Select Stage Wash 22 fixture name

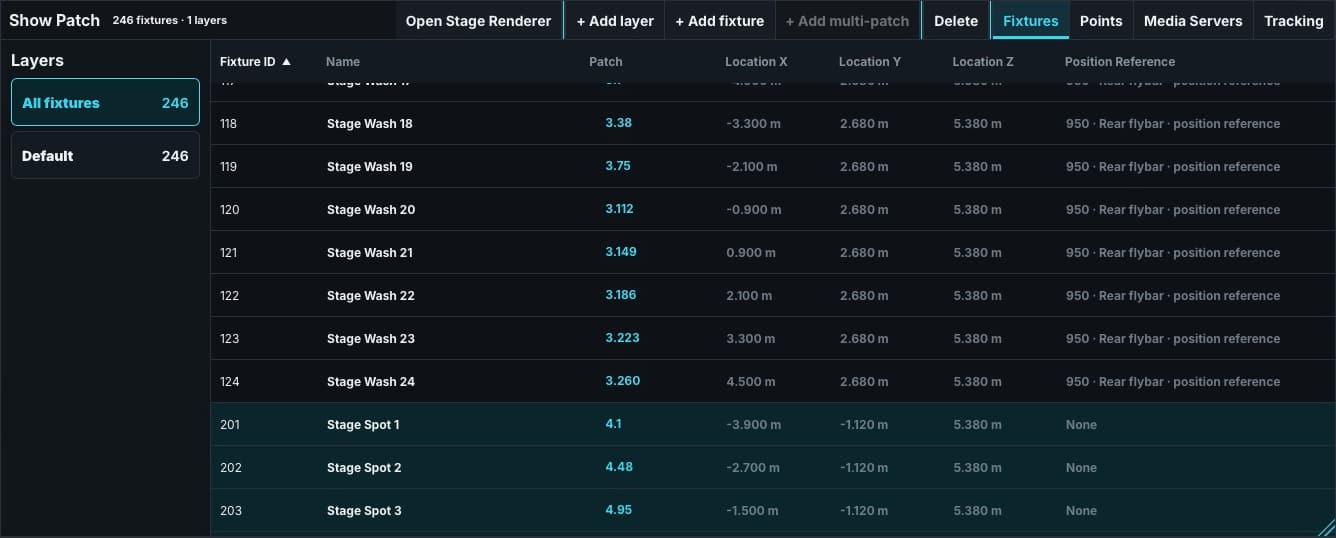371,296
